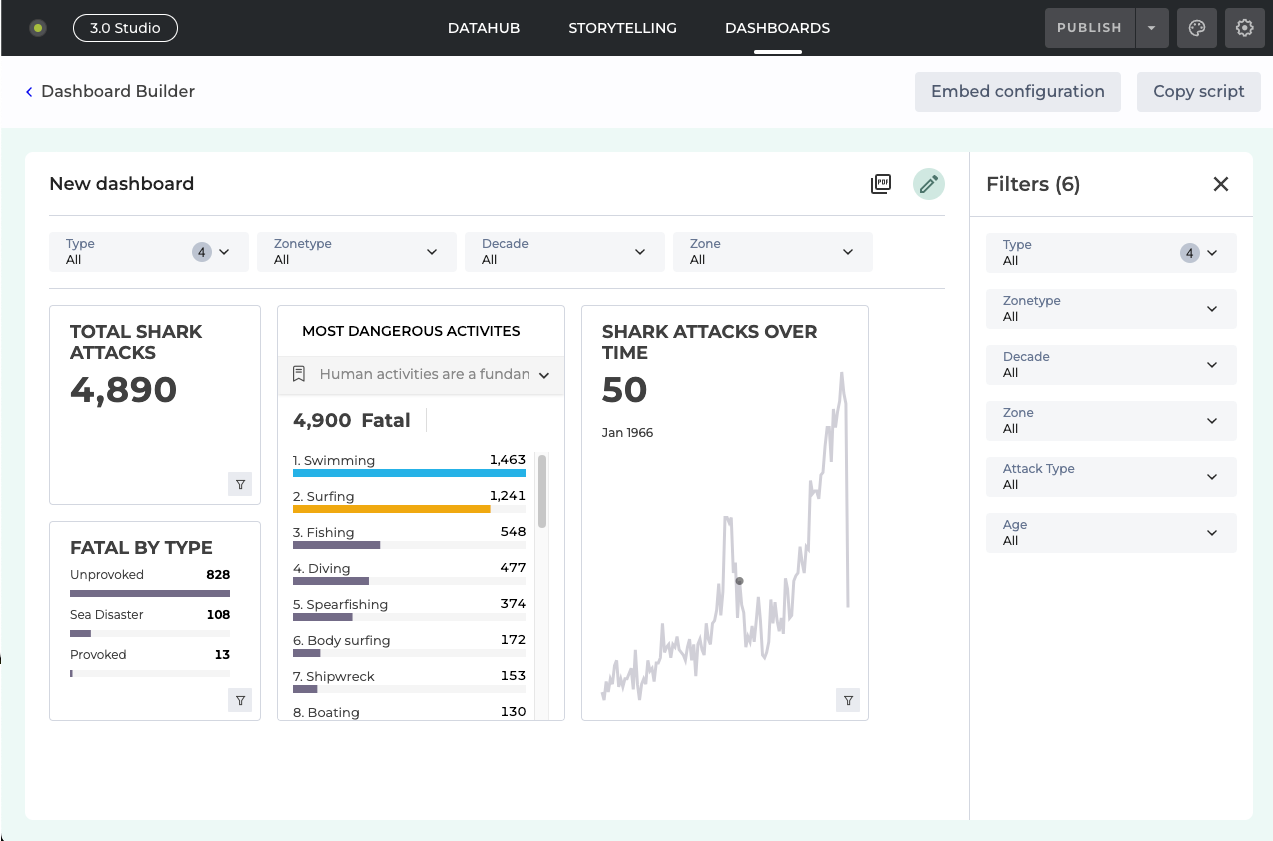Open the theme palette icon
1273x841 pixels.
tap(1197, 28)
